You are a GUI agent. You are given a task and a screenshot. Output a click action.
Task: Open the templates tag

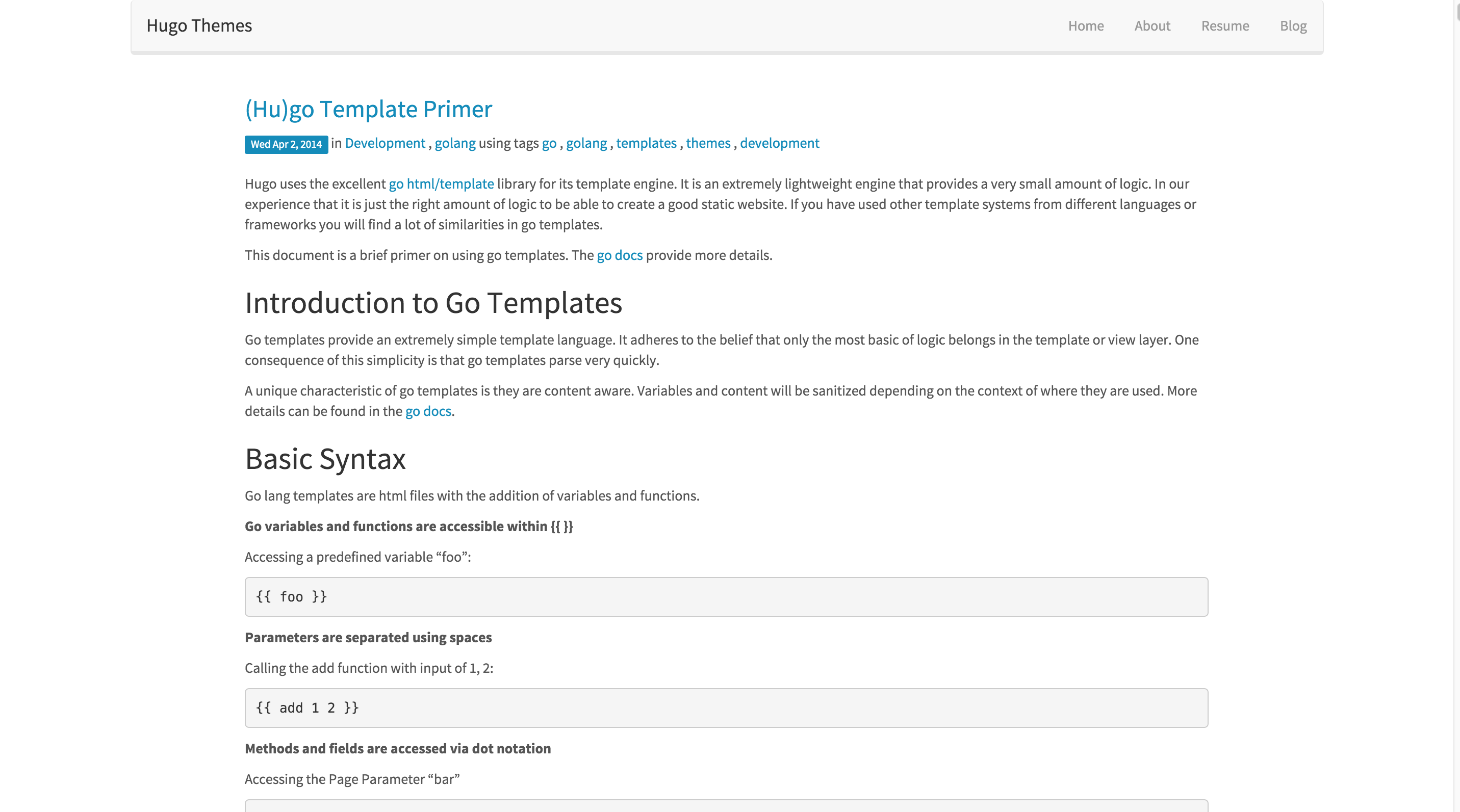click(646, 143)
